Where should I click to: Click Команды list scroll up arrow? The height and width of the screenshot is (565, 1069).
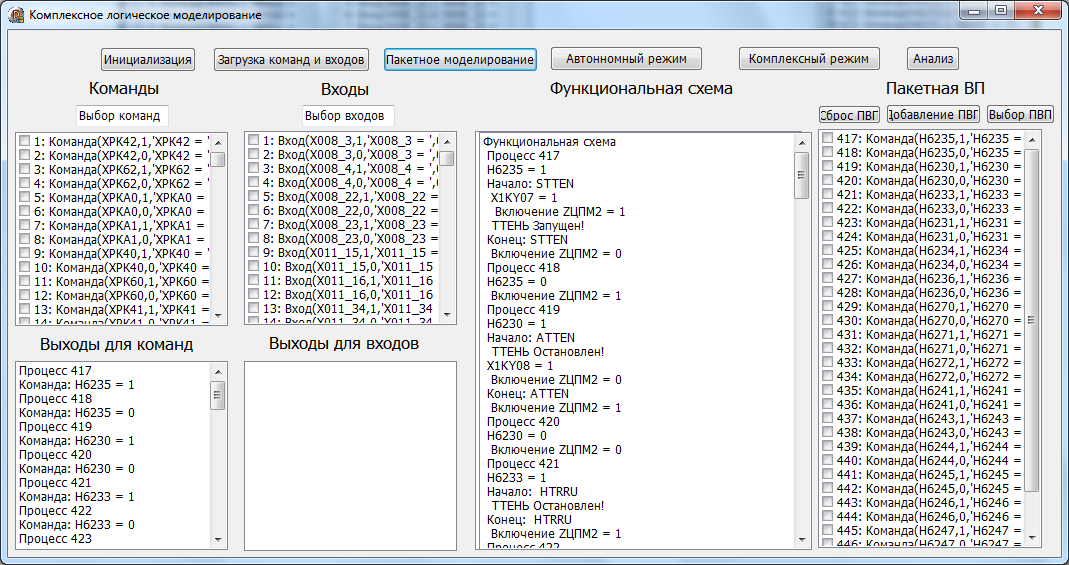coord(218,142)
